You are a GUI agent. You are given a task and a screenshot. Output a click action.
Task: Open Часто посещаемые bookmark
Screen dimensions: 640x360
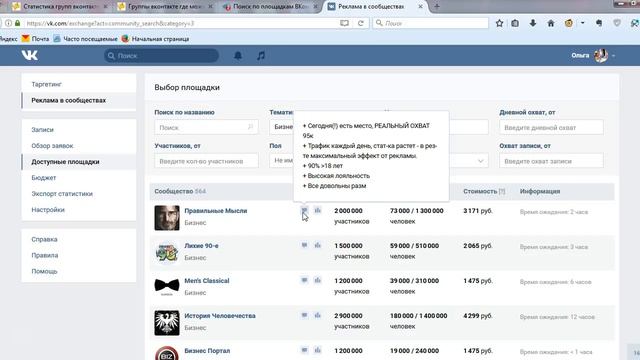[x=85, y=39]
